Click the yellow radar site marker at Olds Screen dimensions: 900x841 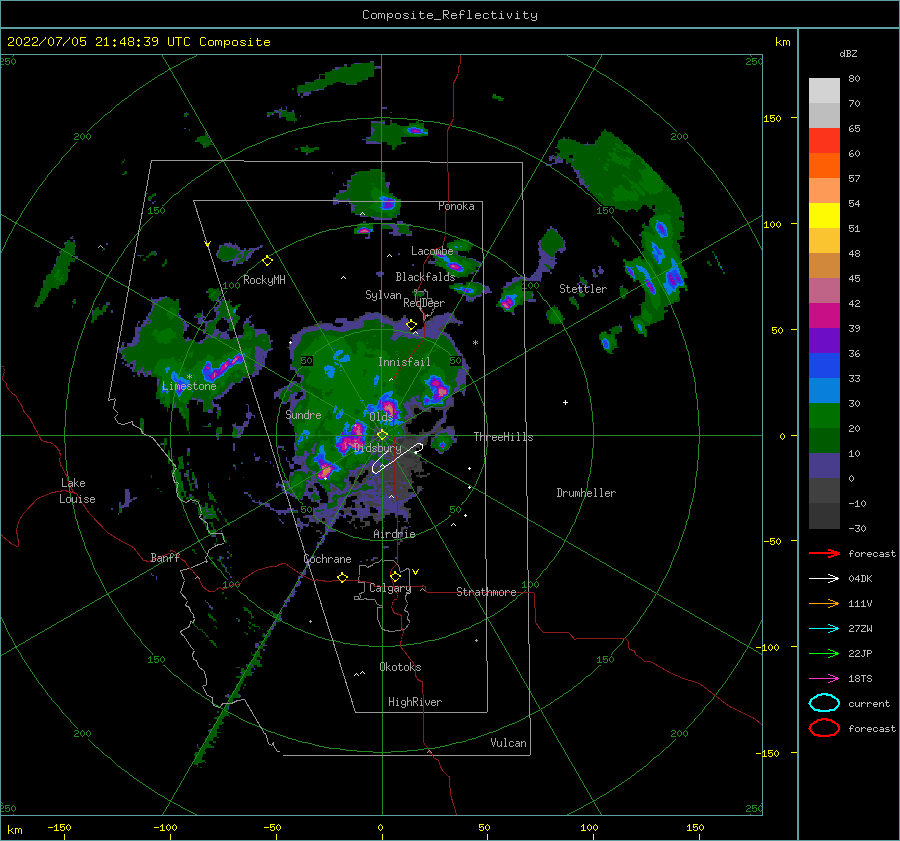(x=382, y=435)
